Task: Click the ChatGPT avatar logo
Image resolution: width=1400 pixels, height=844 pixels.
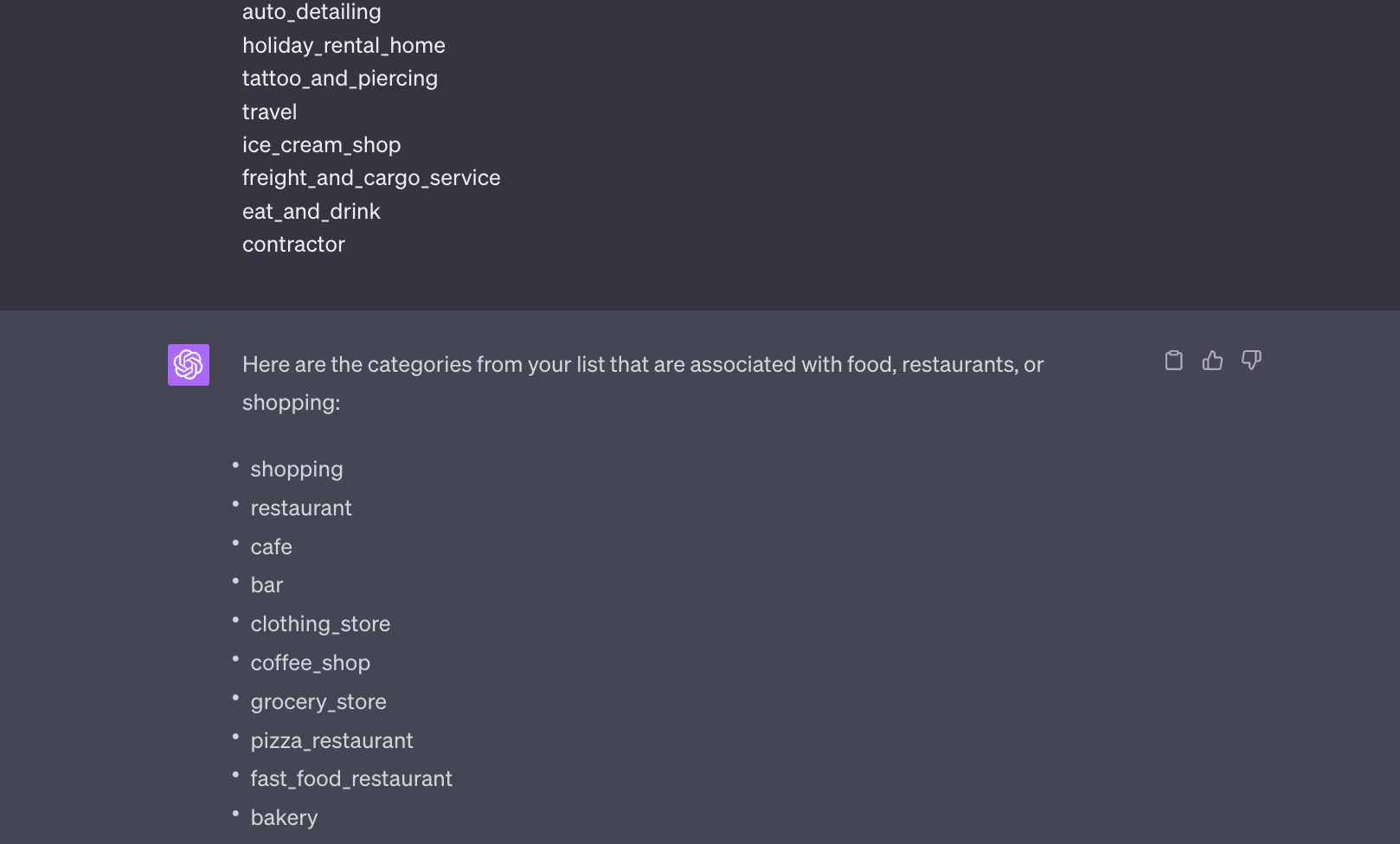Action: click(x=189, y=365)
